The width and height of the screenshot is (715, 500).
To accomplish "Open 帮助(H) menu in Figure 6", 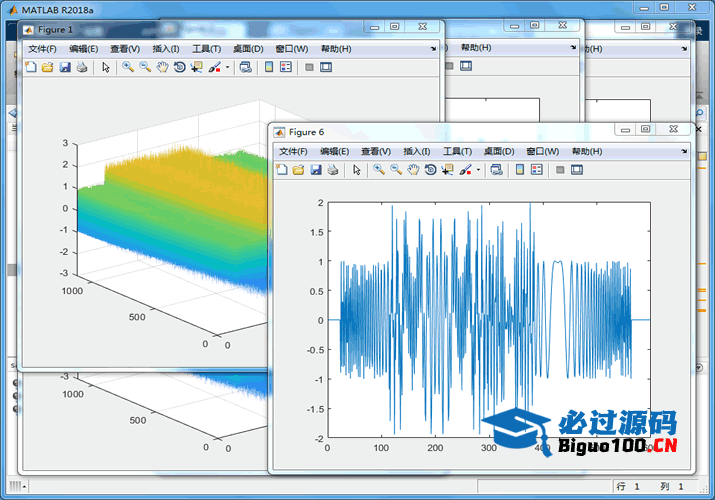I will 587,151.
